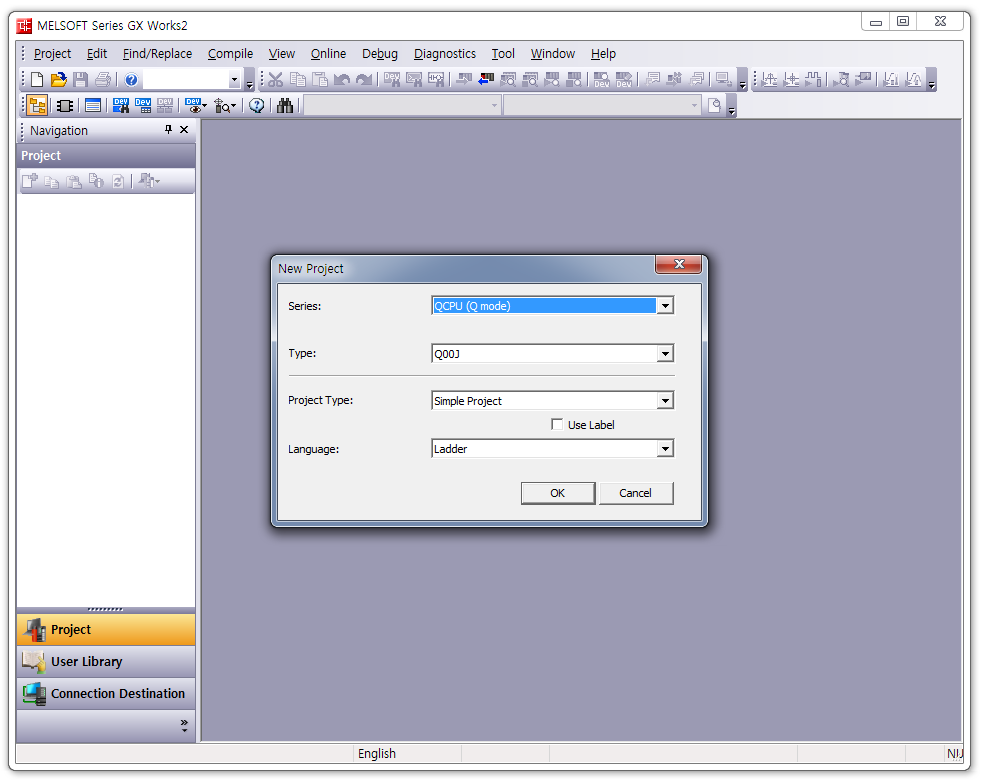Click the black binoculars find icon
The width and height of the screenshot is (981, 782).
pyautogui.click(x=285, y=106)
